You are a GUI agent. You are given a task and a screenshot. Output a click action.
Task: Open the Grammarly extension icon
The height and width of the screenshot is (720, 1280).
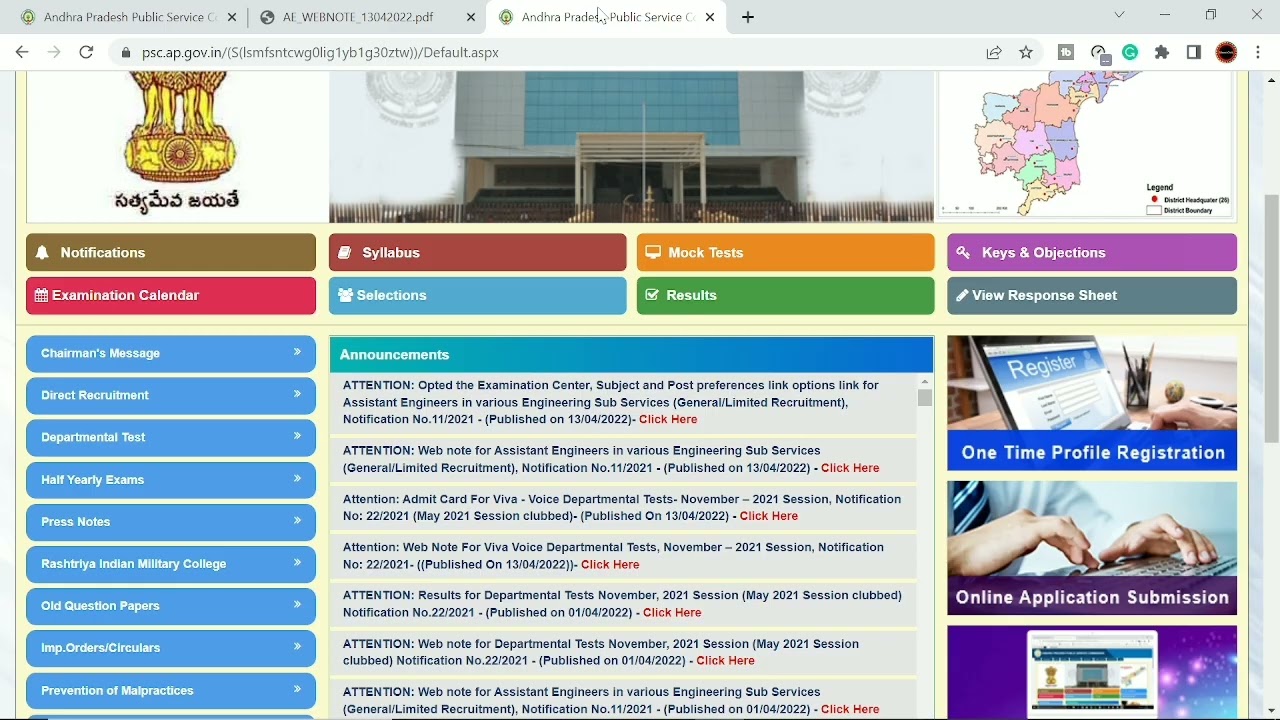(x=1130, y=52)
